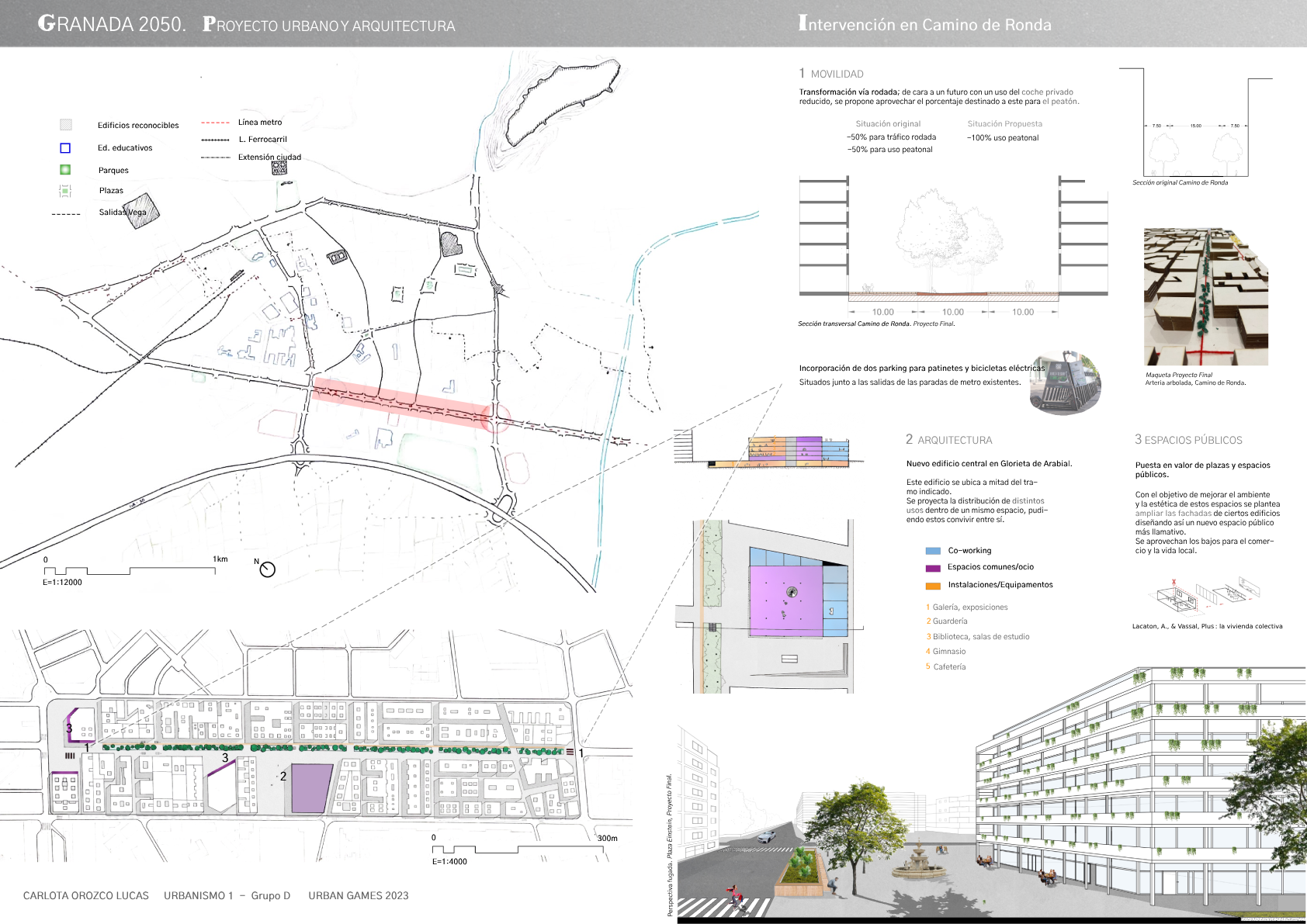The height and width of the screenshot is (924, 1307).
Task: Click the -50% para tráfico rodada text
Action: click(891, 137)
